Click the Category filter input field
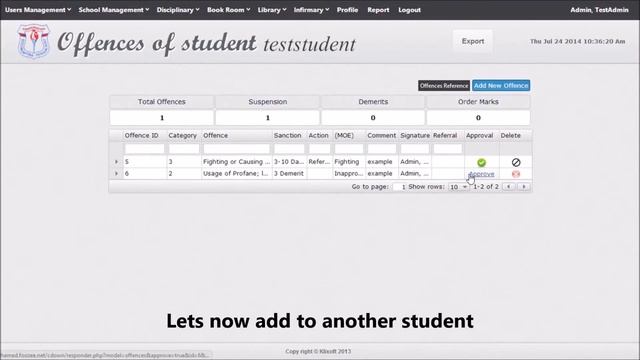This screenshot has width=640, height=360. tap(184, 149)
